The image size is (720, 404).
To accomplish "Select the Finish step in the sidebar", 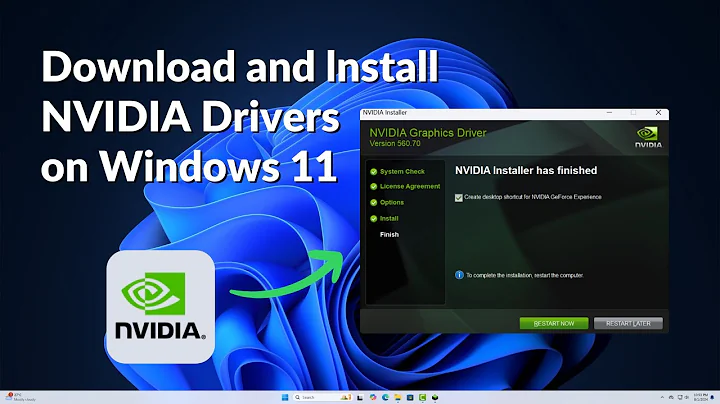I will click(389, 235).
